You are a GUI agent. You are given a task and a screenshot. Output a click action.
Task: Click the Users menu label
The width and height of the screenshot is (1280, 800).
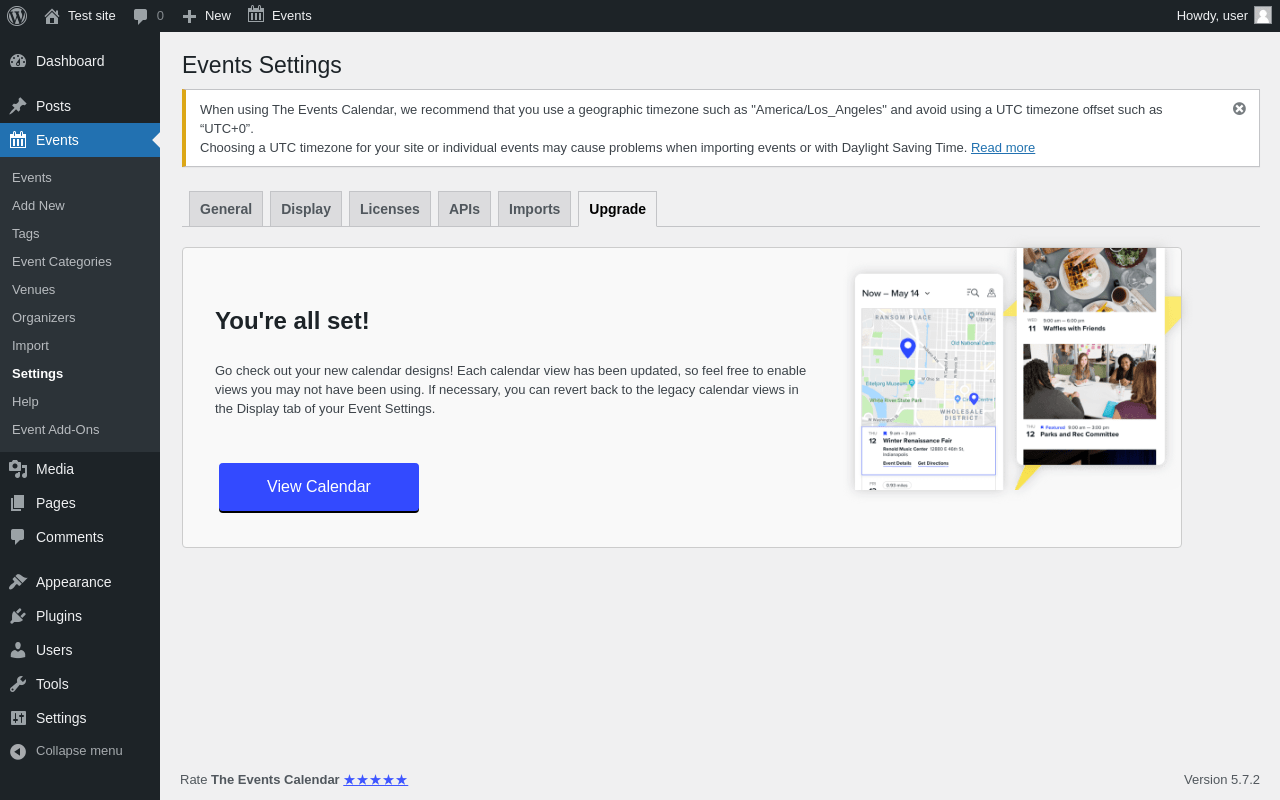(x=54, y=650)
